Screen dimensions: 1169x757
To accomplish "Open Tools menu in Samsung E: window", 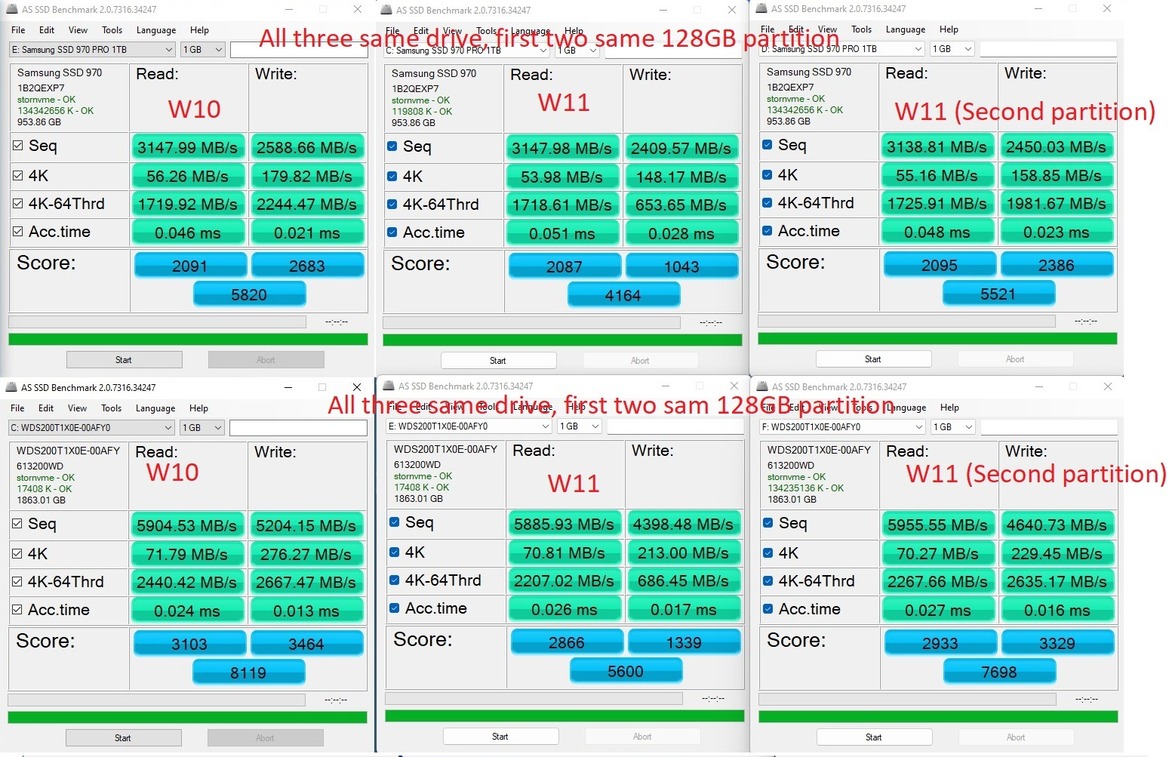I will coord(112,30).
